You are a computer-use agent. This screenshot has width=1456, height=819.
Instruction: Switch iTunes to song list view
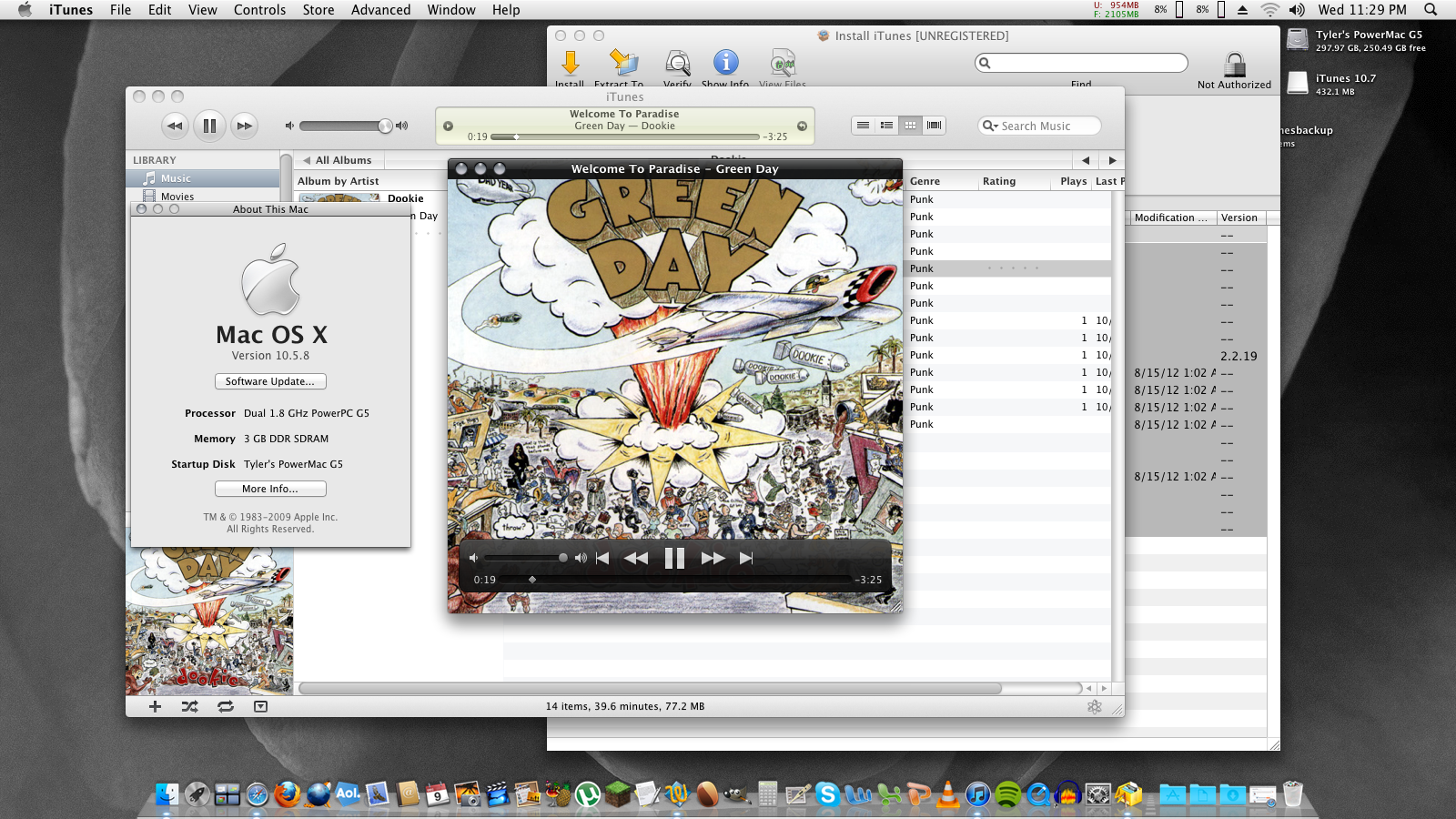tap(863, 126)
